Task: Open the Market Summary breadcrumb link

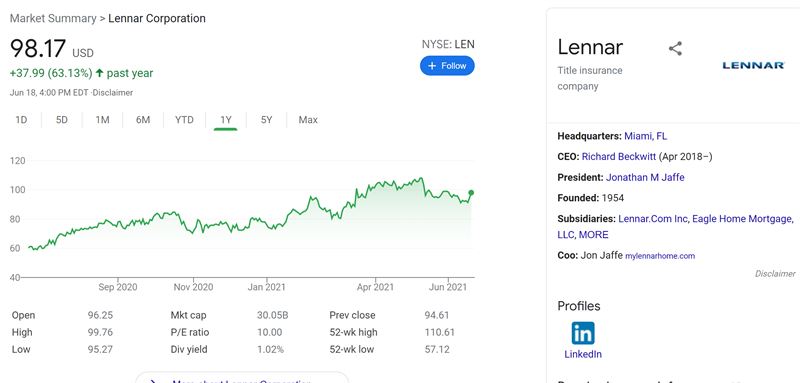Action: point(53,18)
